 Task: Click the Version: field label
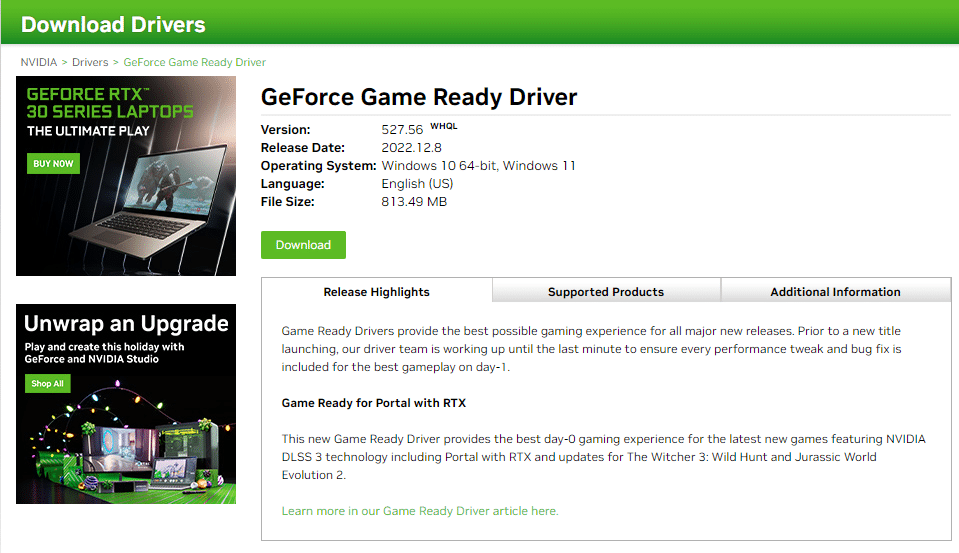click(x=286, y=130)
